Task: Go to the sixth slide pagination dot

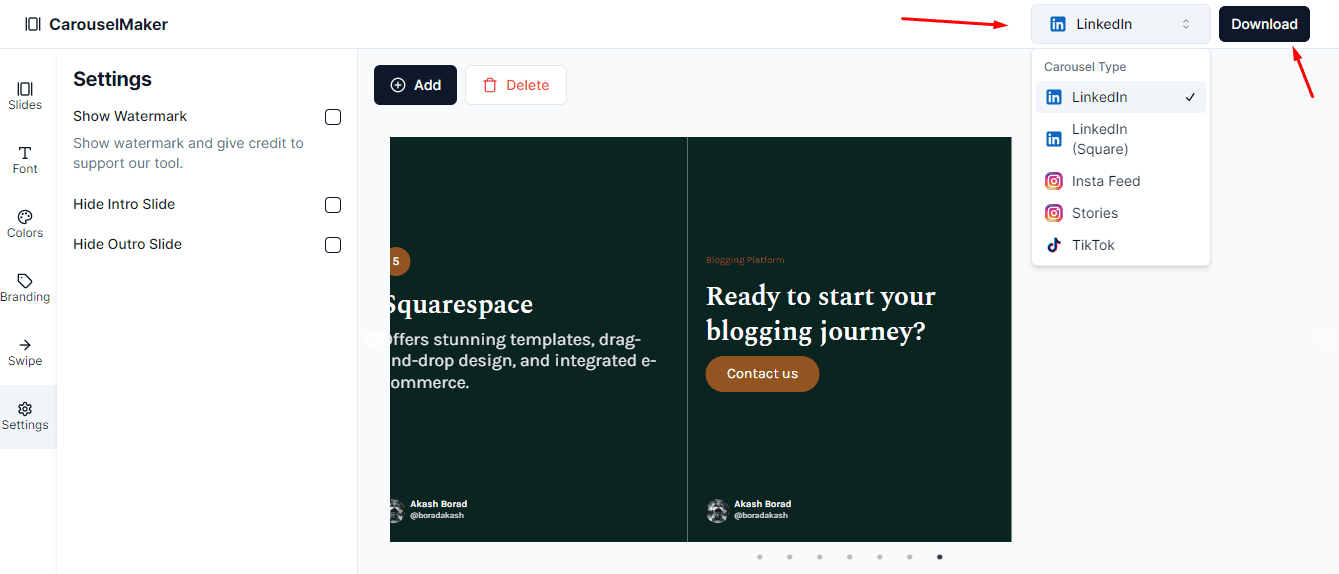Action: coord(910,557)
